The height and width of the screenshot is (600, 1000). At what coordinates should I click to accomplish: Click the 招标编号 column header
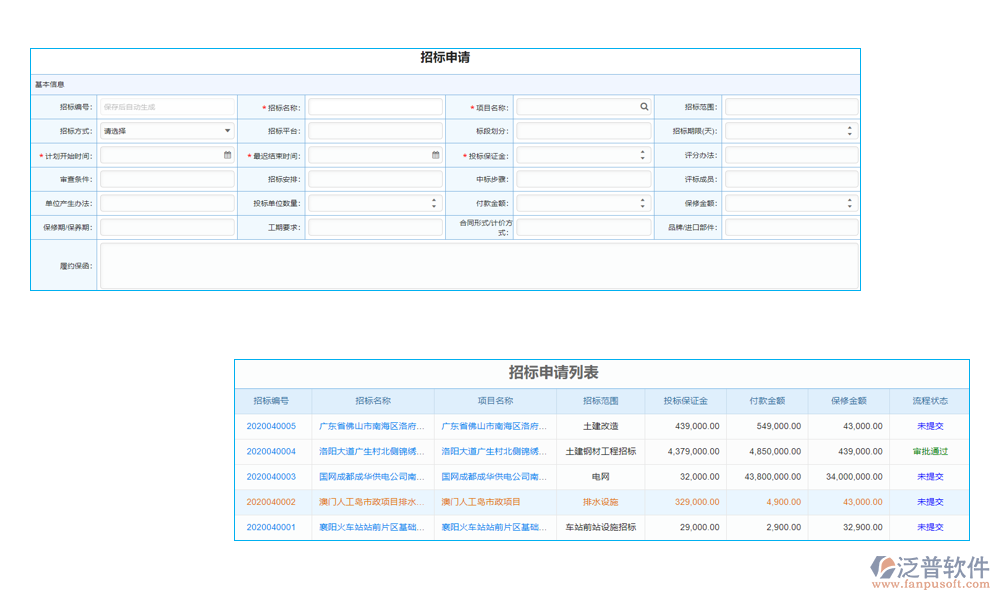pyautogui.click(x=272, y=400)
